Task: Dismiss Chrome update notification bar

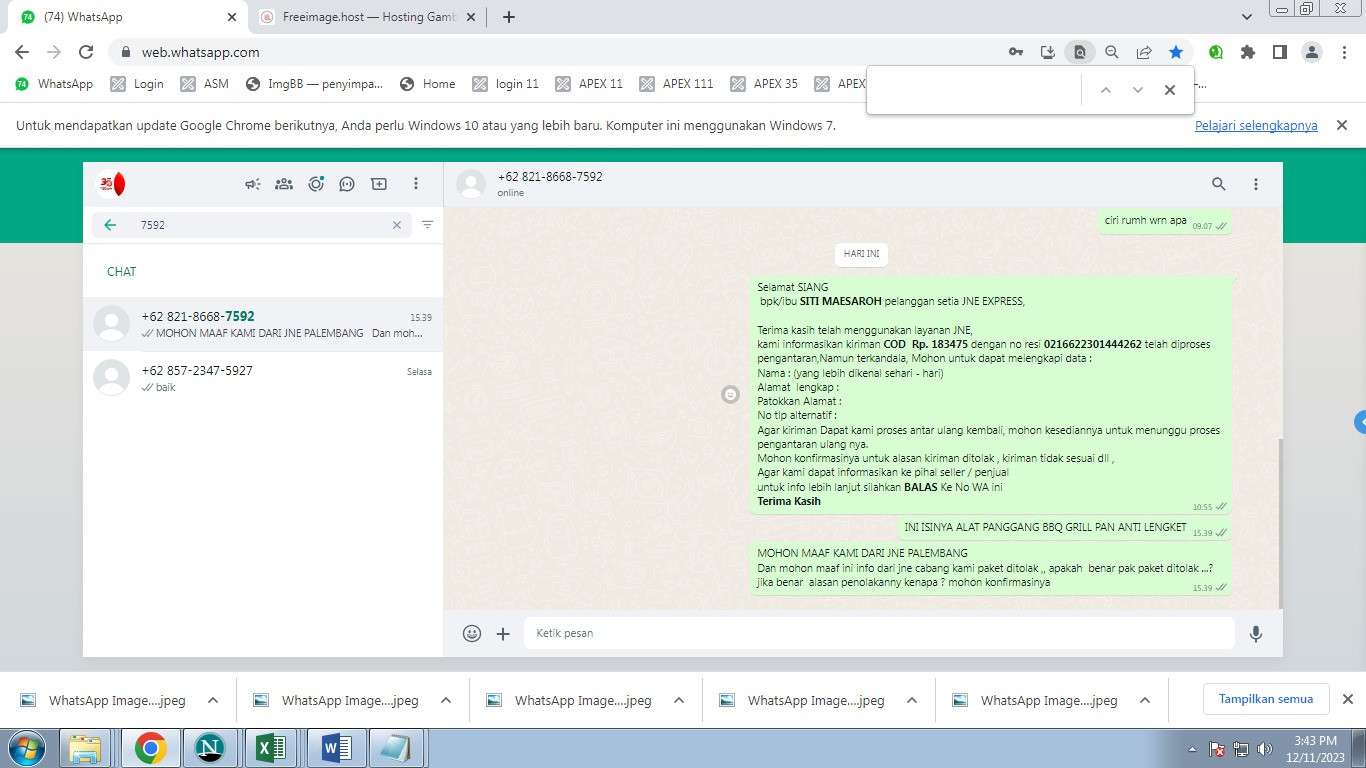Action: 1343,126
